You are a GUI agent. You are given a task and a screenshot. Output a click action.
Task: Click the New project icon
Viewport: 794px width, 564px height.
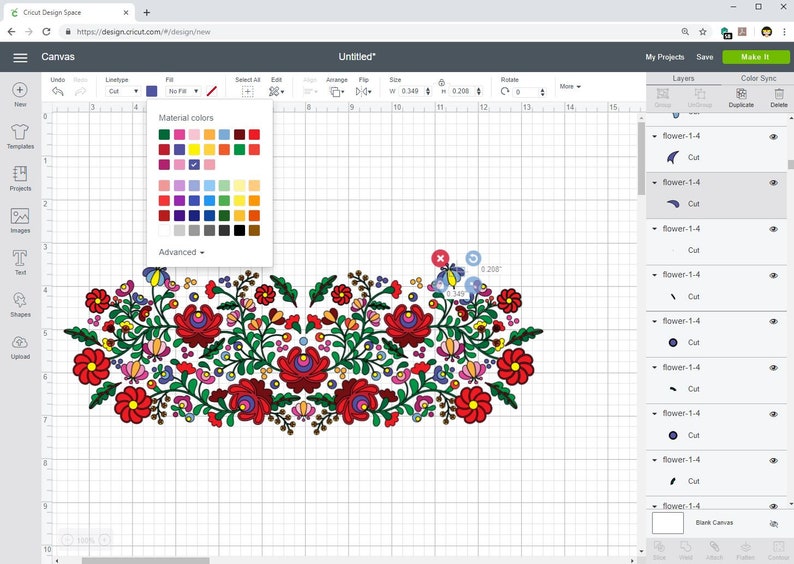coord(20,90)
